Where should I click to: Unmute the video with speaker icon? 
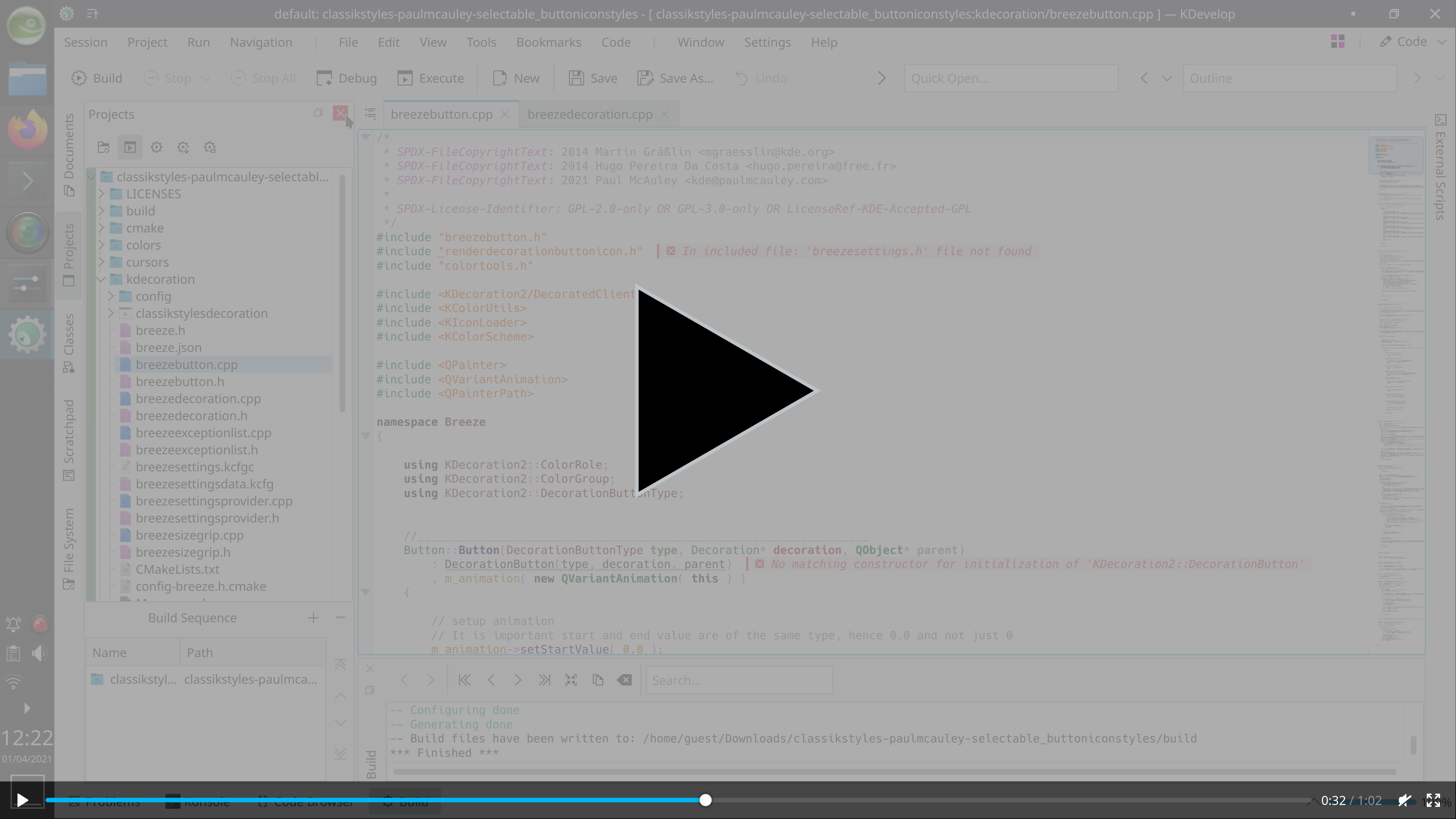pos(1404,800)
